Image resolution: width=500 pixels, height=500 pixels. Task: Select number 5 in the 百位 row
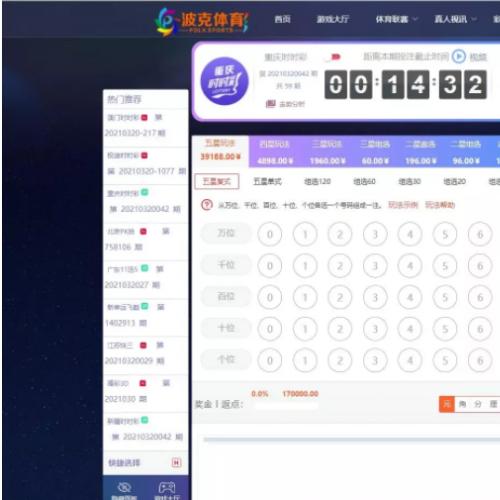[x=445, y=297]
